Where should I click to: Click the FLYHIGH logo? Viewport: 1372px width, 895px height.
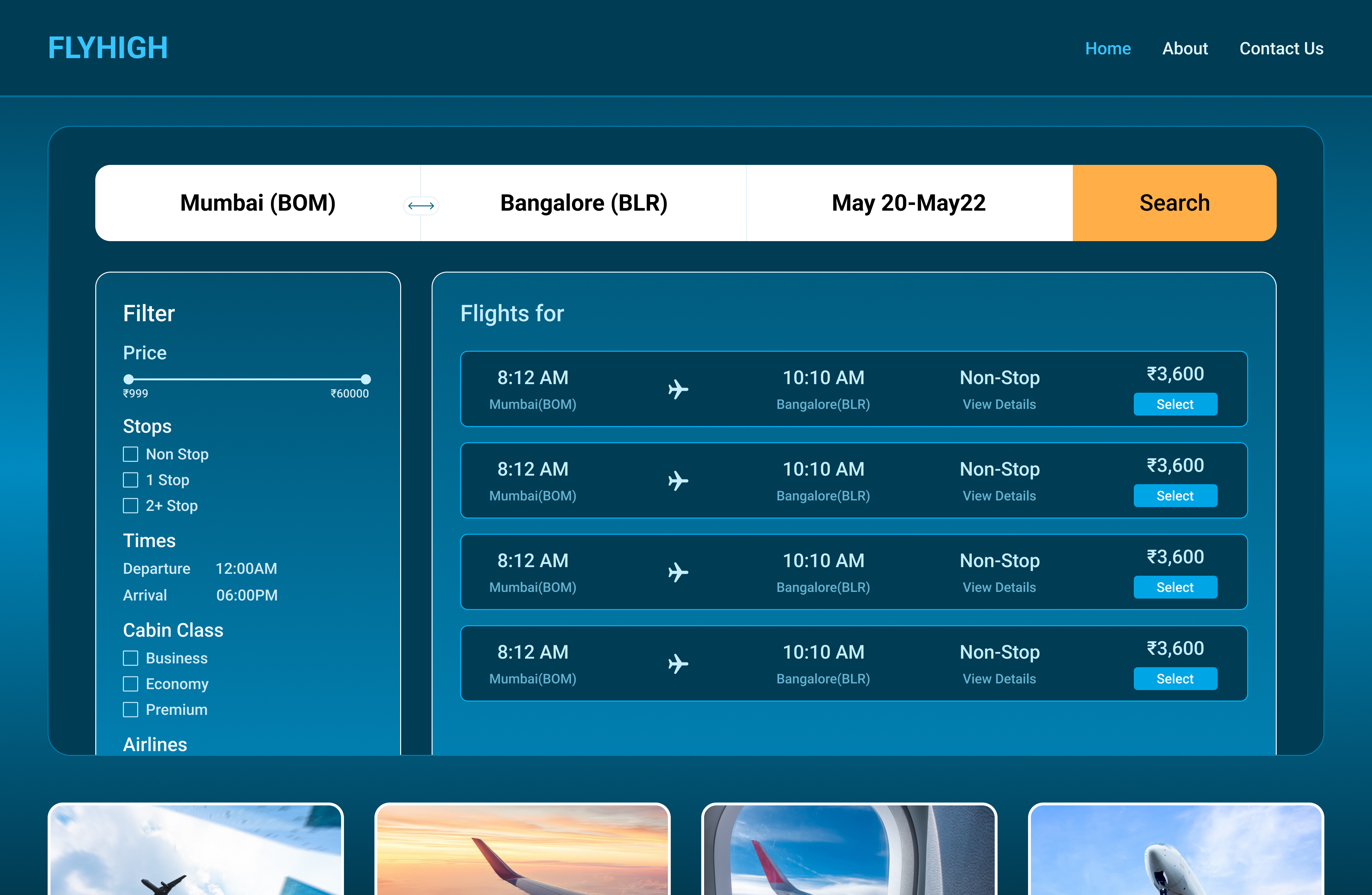pyautogui.click(x=108, y=48)
